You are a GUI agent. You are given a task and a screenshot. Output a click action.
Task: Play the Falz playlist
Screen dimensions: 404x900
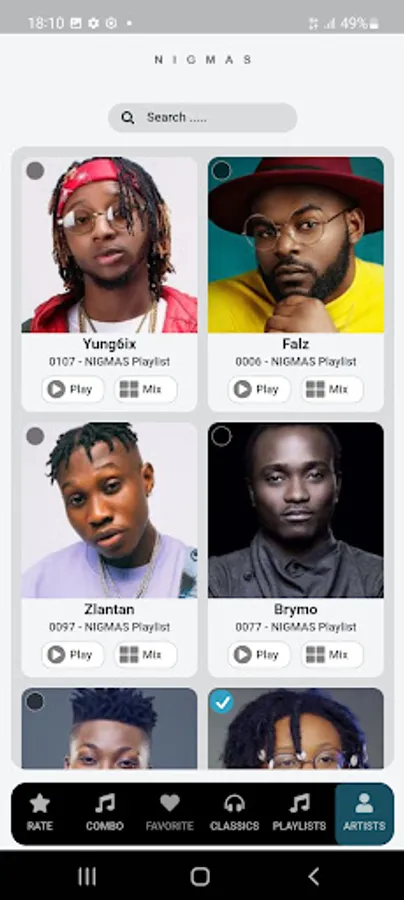coord(259,389)
